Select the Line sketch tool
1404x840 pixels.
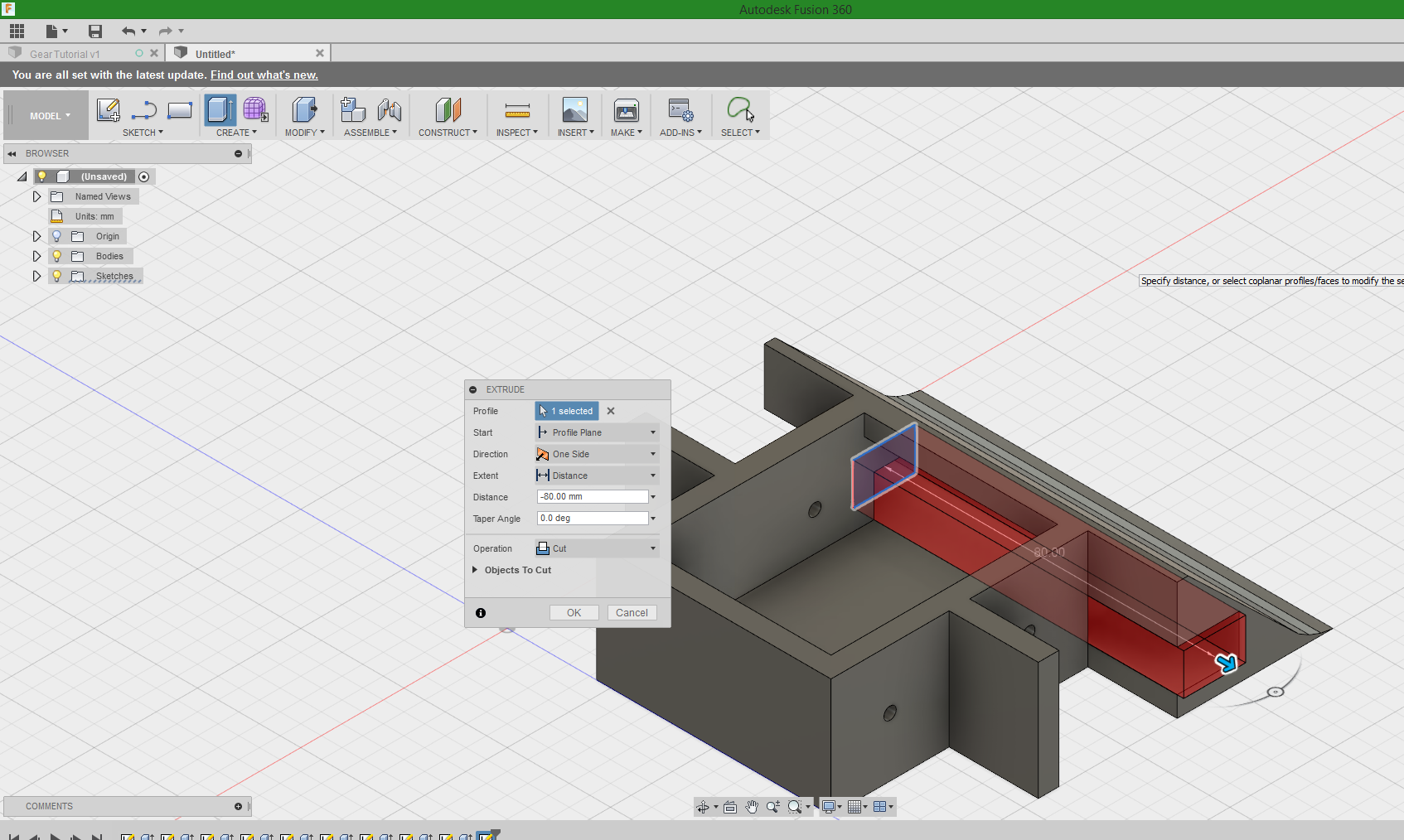pyautogui.click(x=144, y=109)
